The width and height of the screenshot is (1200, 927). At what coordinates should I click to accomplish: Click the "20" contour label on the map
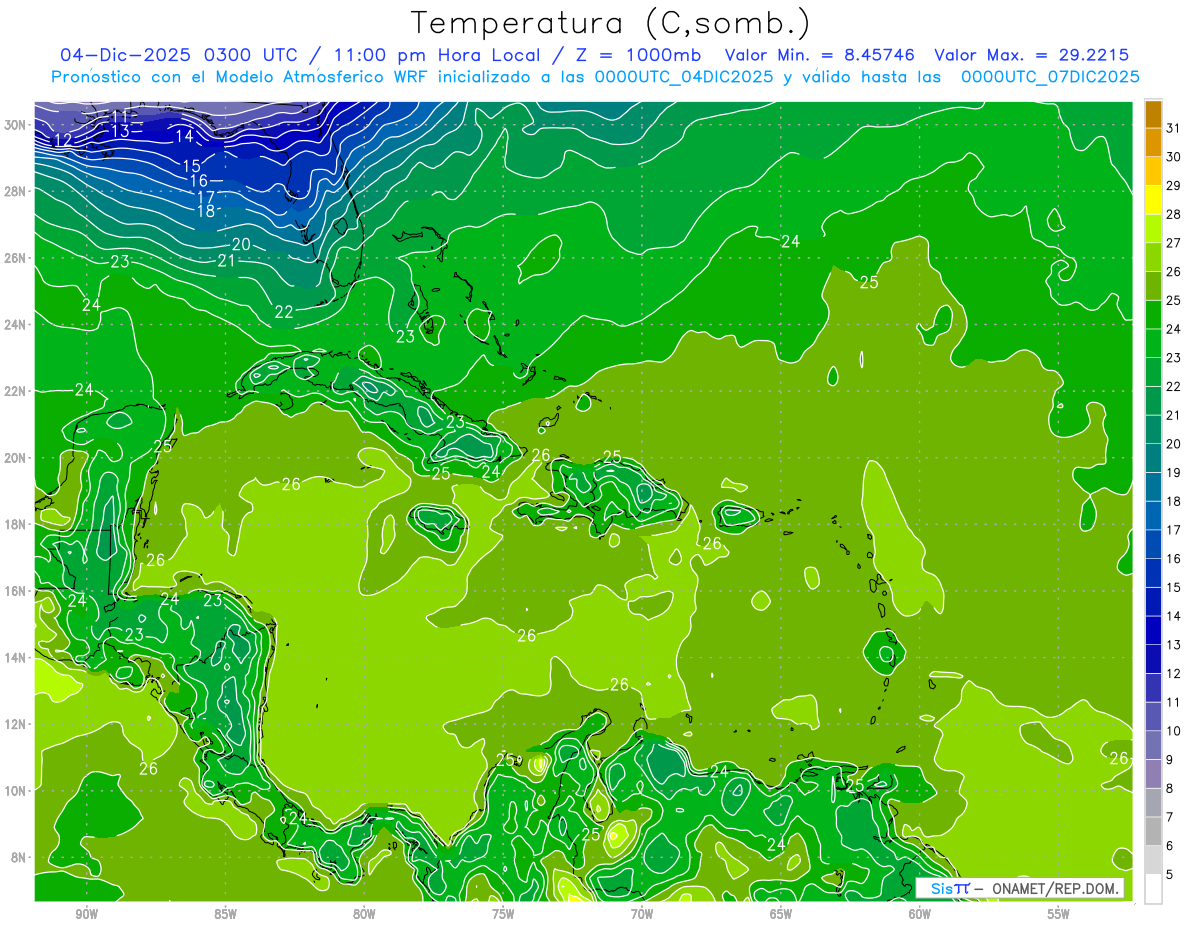pyautogui.click(x=241, y=244)
